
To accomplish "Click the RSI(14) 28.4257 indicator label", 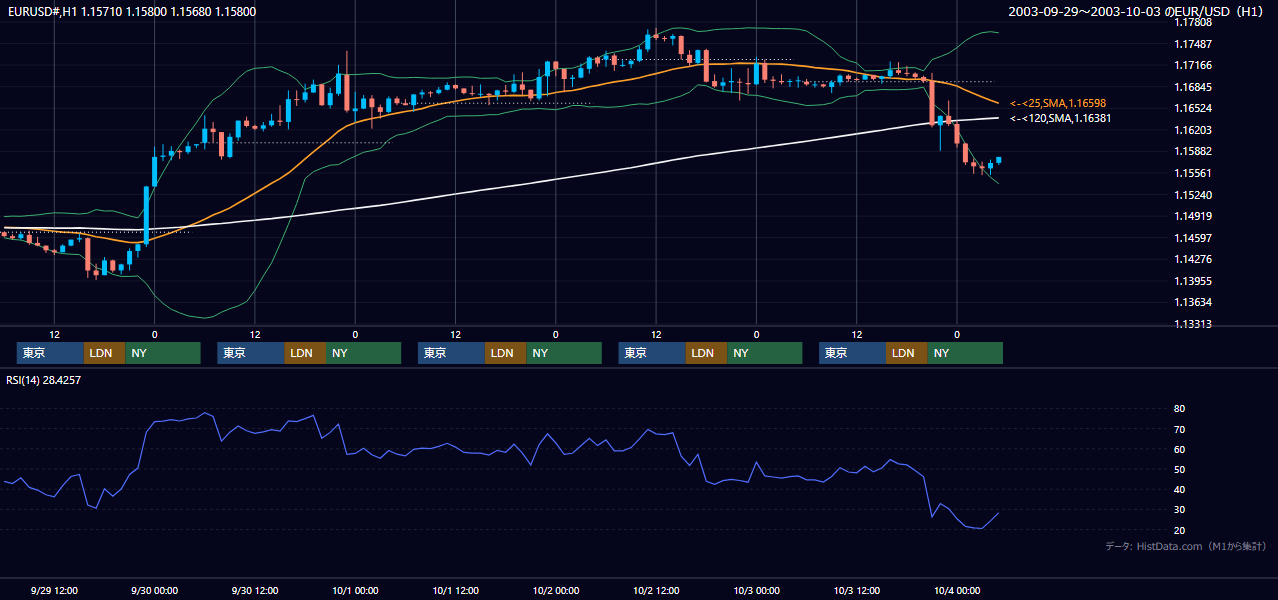I will tap(44, 380).
